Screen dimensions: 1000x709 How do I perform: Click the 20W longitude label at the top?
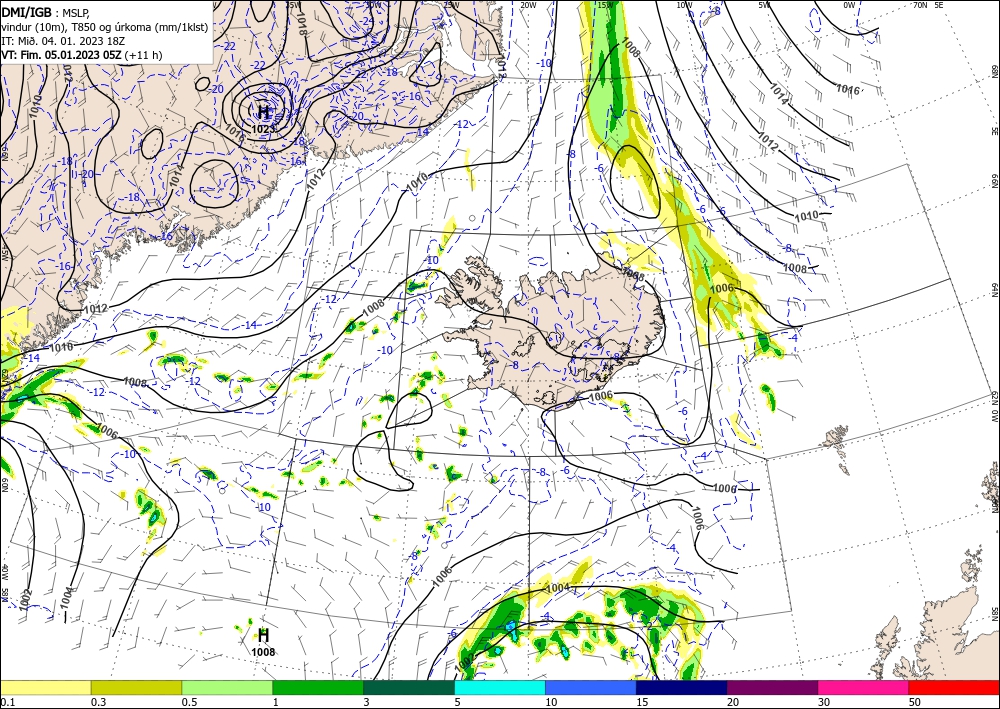click(x=528, y=5)
